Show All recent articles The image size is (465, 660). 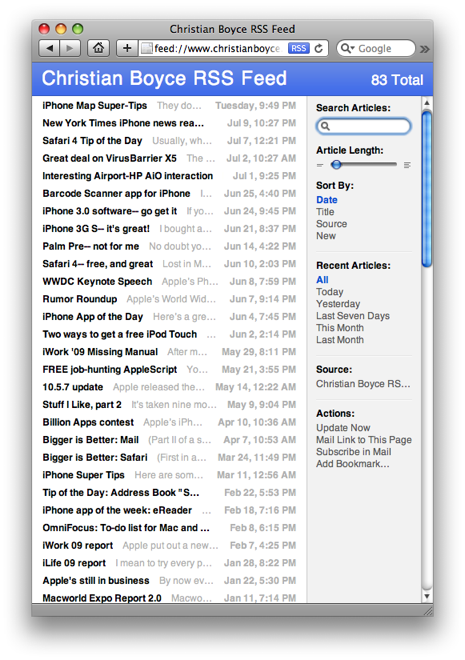(x=322, y=279)
